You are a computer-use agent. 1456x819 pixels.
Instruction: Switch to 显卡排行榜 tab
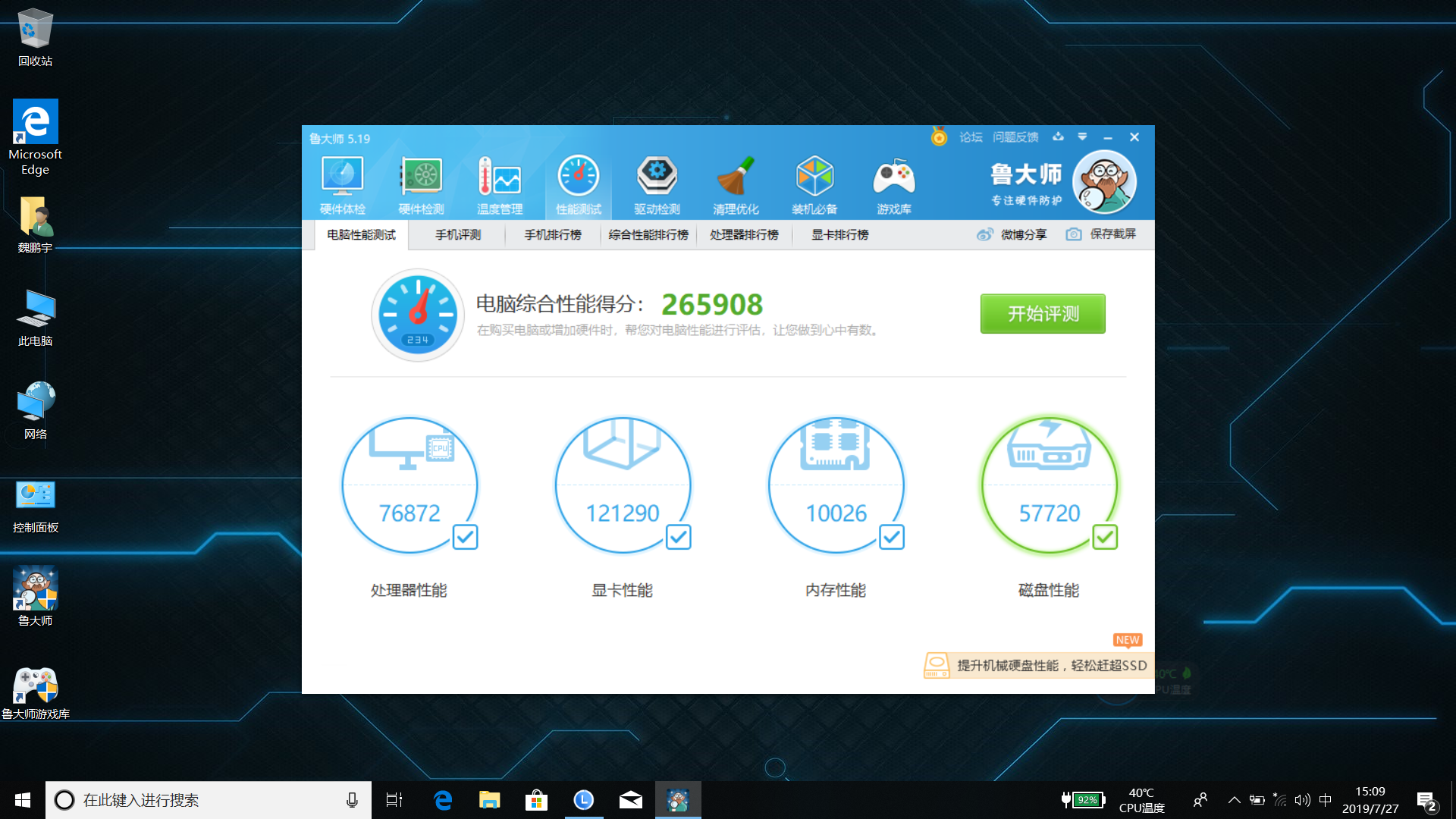click(x=840, y=235)
